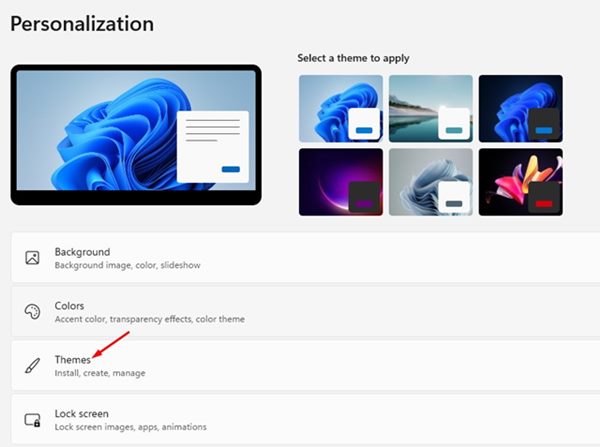Open the Lock screen settings entry
Viewport: 600px width, 447px height.
coord(305,420)
